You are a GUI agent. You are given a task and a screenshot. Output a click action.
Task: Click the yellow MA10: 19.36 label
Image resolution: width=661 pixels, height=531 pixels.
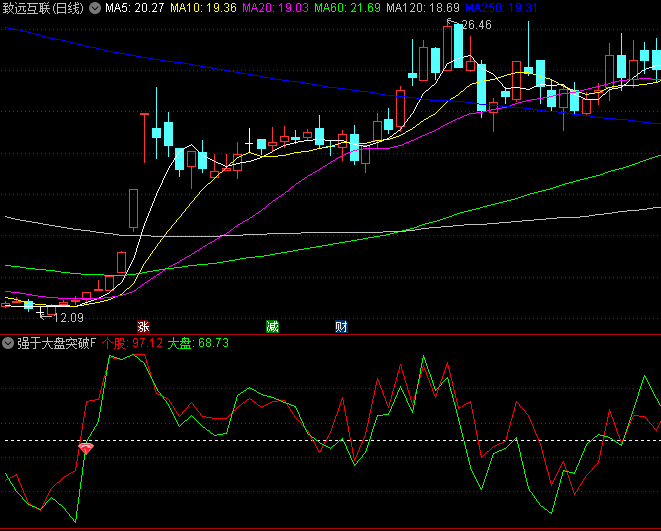pos(203,8)
